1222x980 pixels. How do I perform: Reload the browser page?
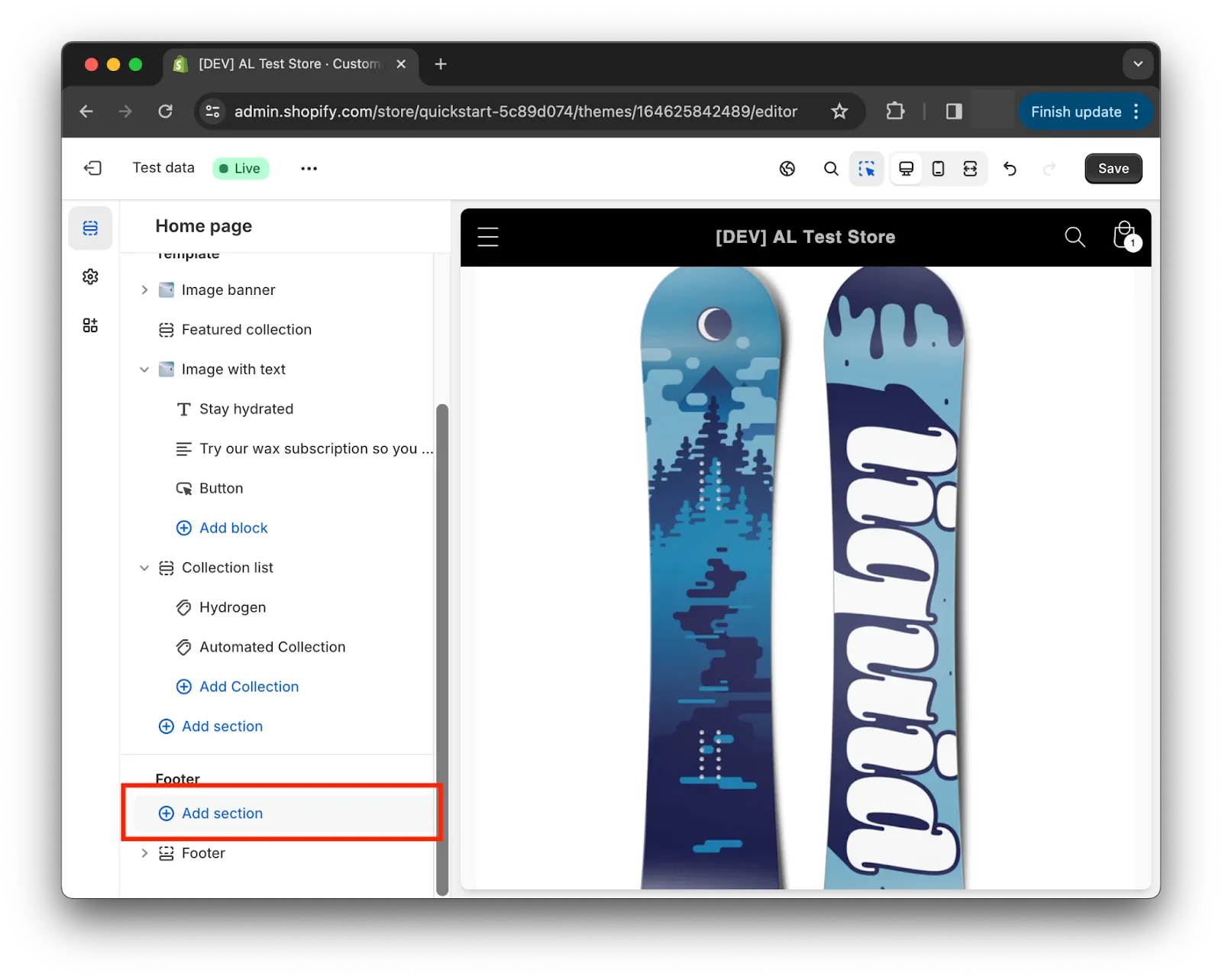(165, 112)
